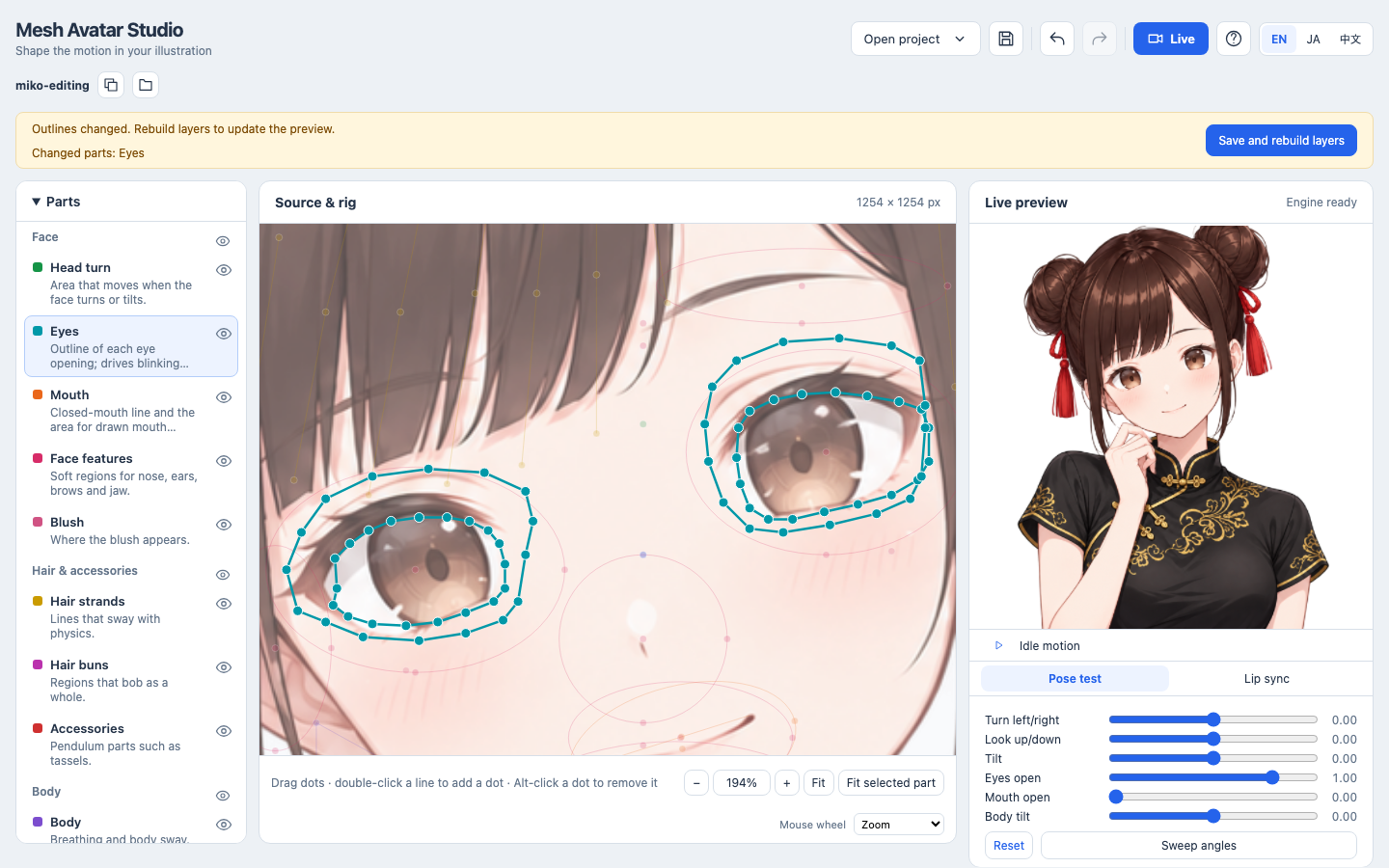
Task: Select the Mouth part in the list
Action: coord(131,410)
